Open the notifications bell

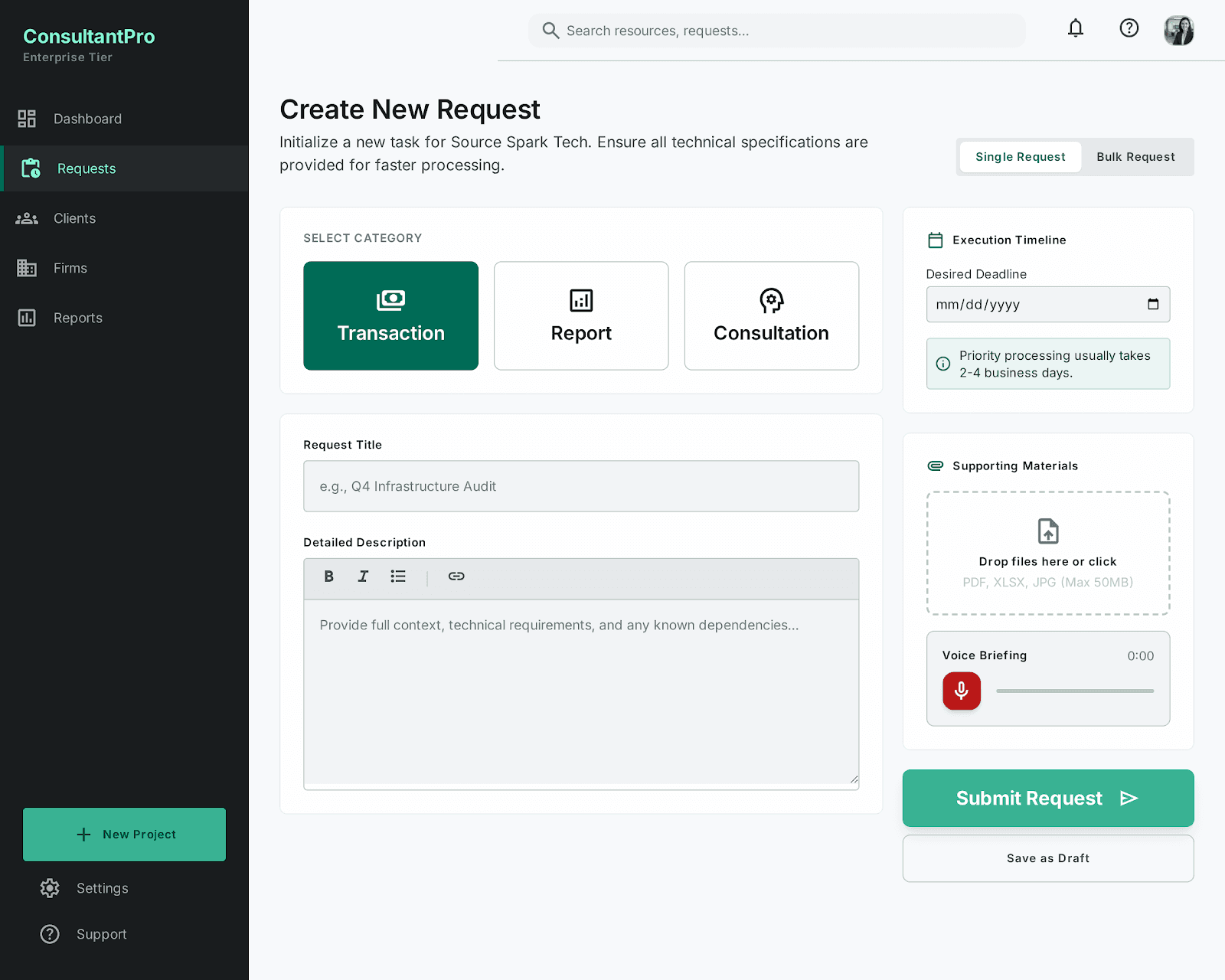(1076, 29)
